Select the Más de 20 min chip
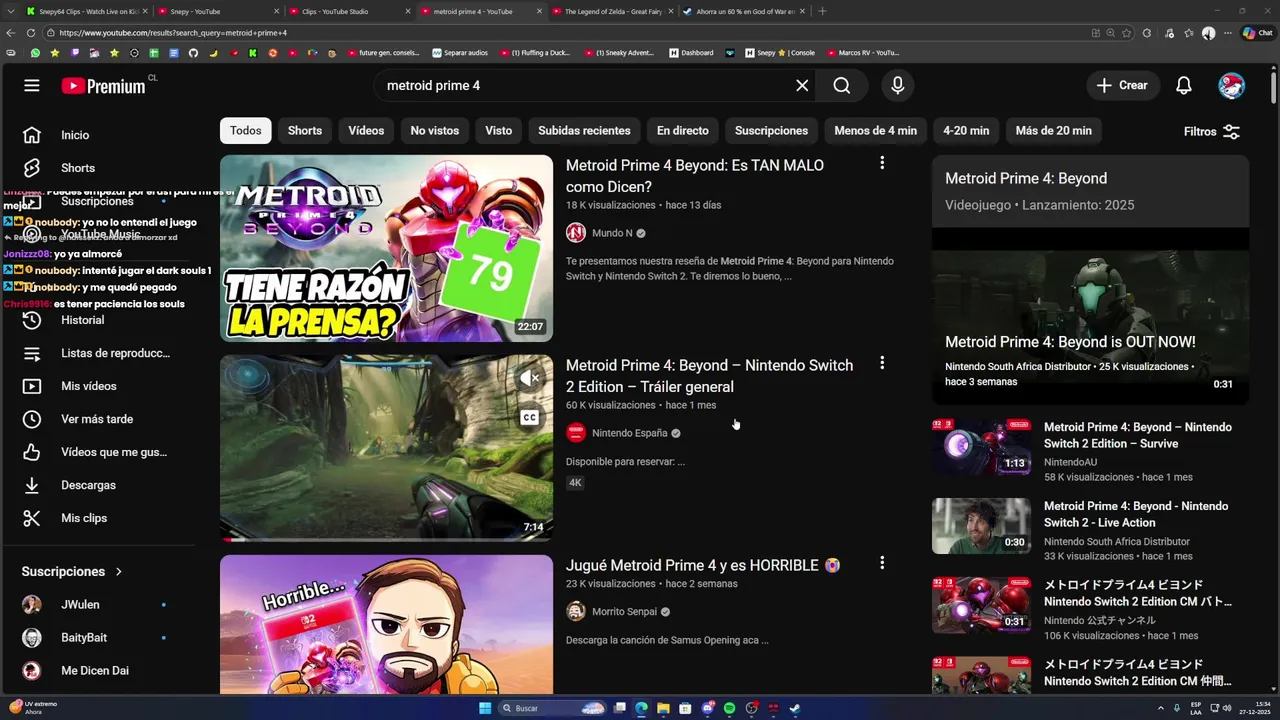 pyautogui.click(x=1054, y=131)
